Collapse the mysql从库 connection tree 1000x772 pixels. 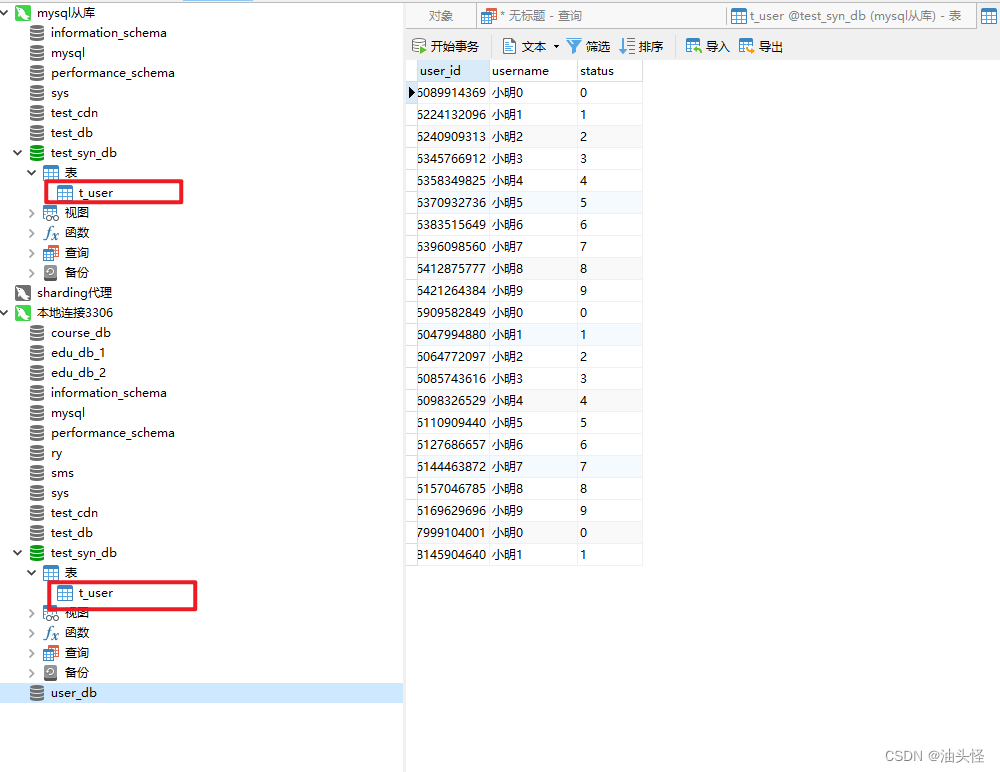[x=6, y=13]
